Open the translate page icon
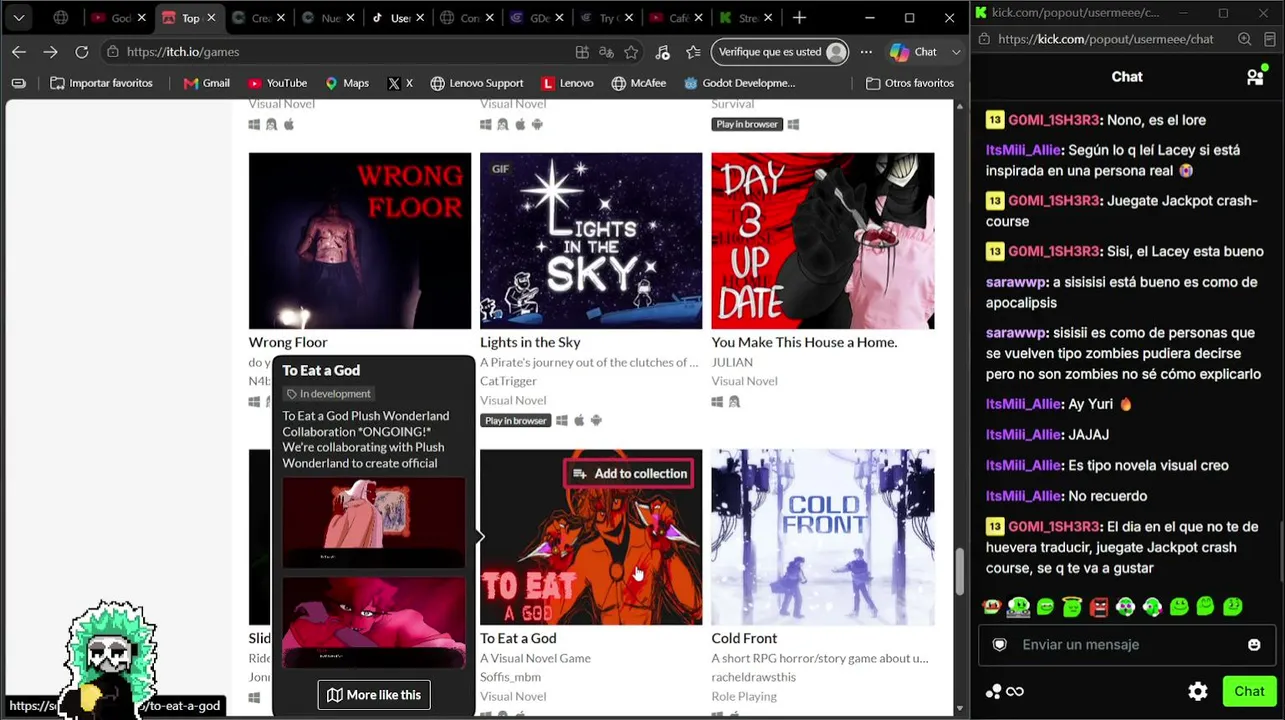Screen dimensions: 1285x720 (606, 52)
